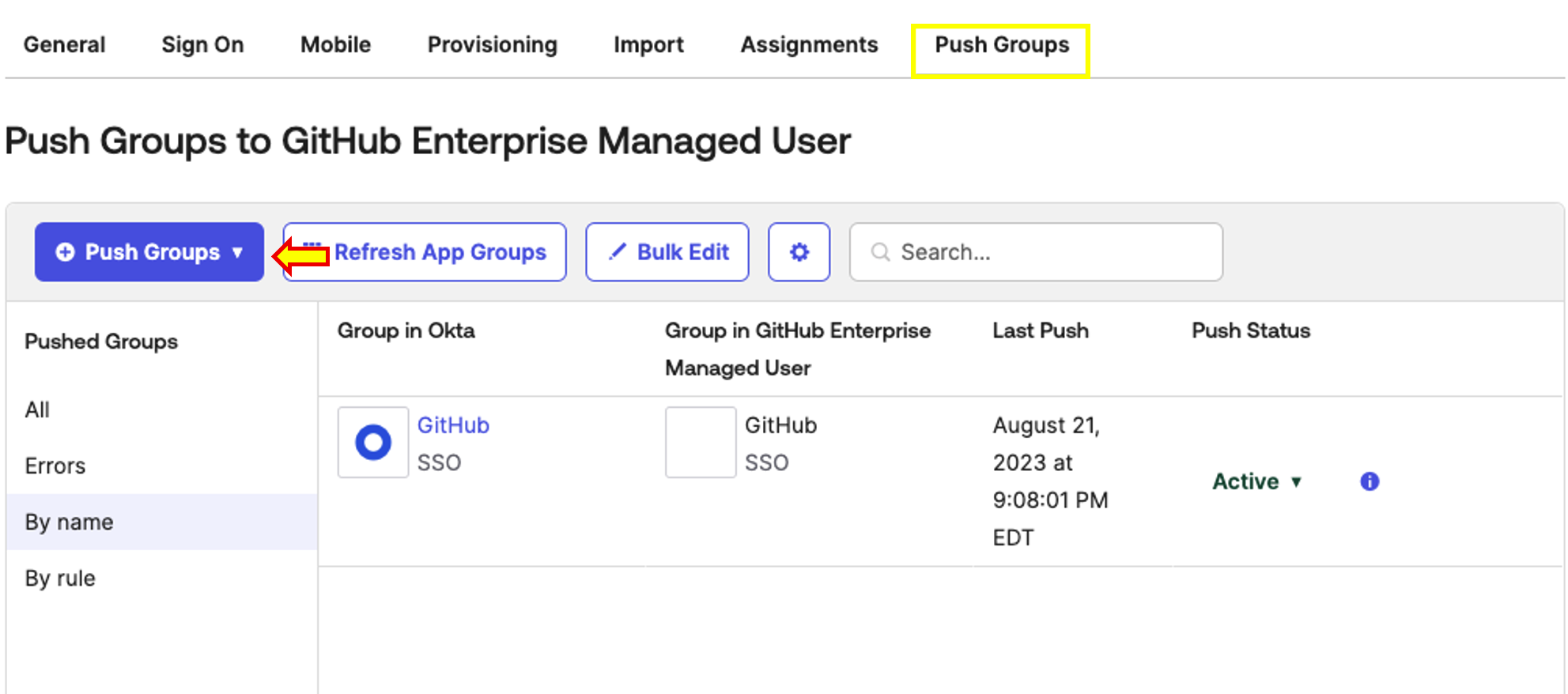Viewport: 1568px width, 694px height.
Task: Open the Mobile tab
Action: click(x=335, y=45)
